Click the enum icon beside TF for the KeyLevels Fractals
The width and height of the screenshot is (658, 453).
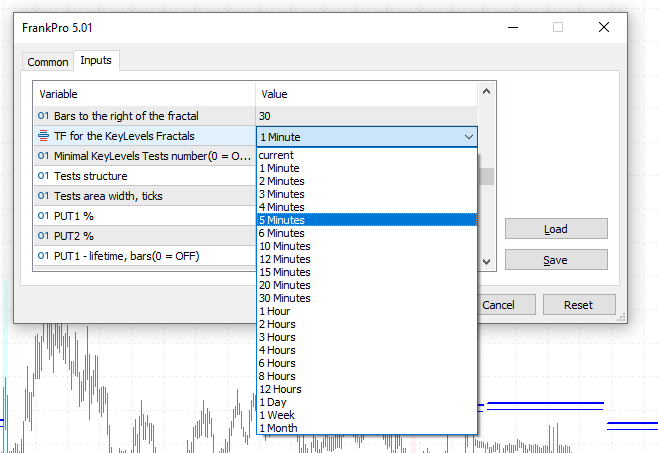44,136
